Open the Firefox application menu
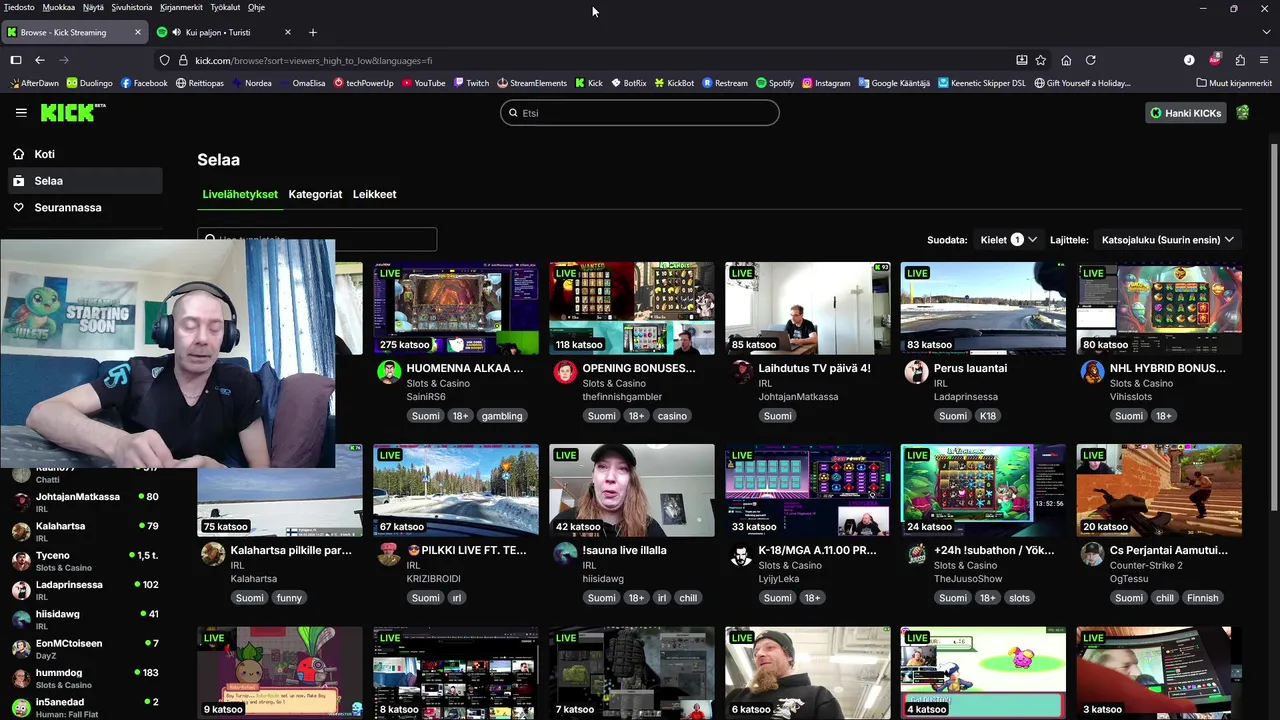The height and width of the screenshot is (720, 1280). click(x=1264, y=60)
